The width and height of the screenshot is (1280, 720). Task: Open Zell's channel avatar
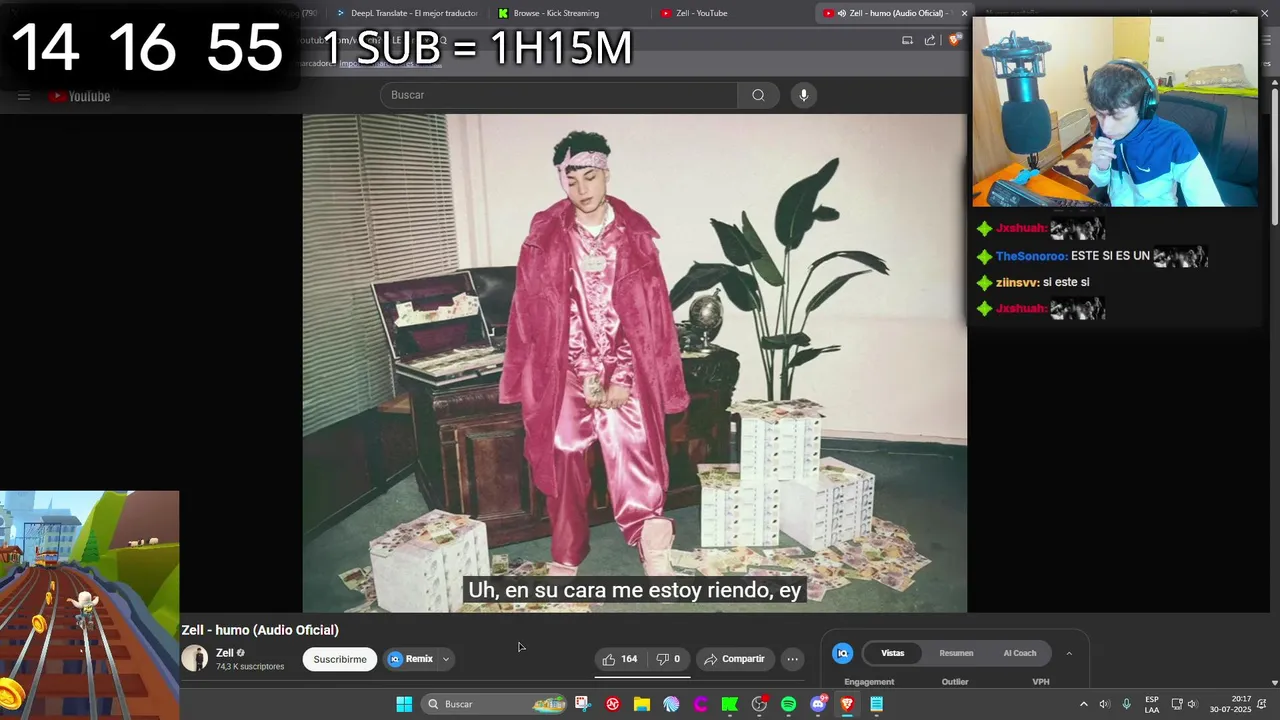194,658
